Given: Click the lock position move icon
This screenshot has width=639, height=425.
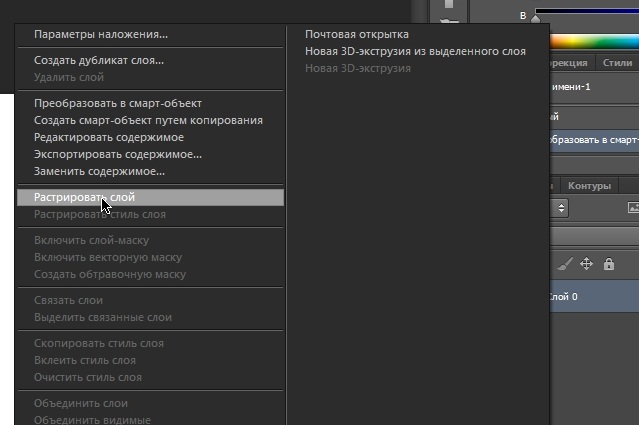Looking at the screenshot, I should point(586,264).
